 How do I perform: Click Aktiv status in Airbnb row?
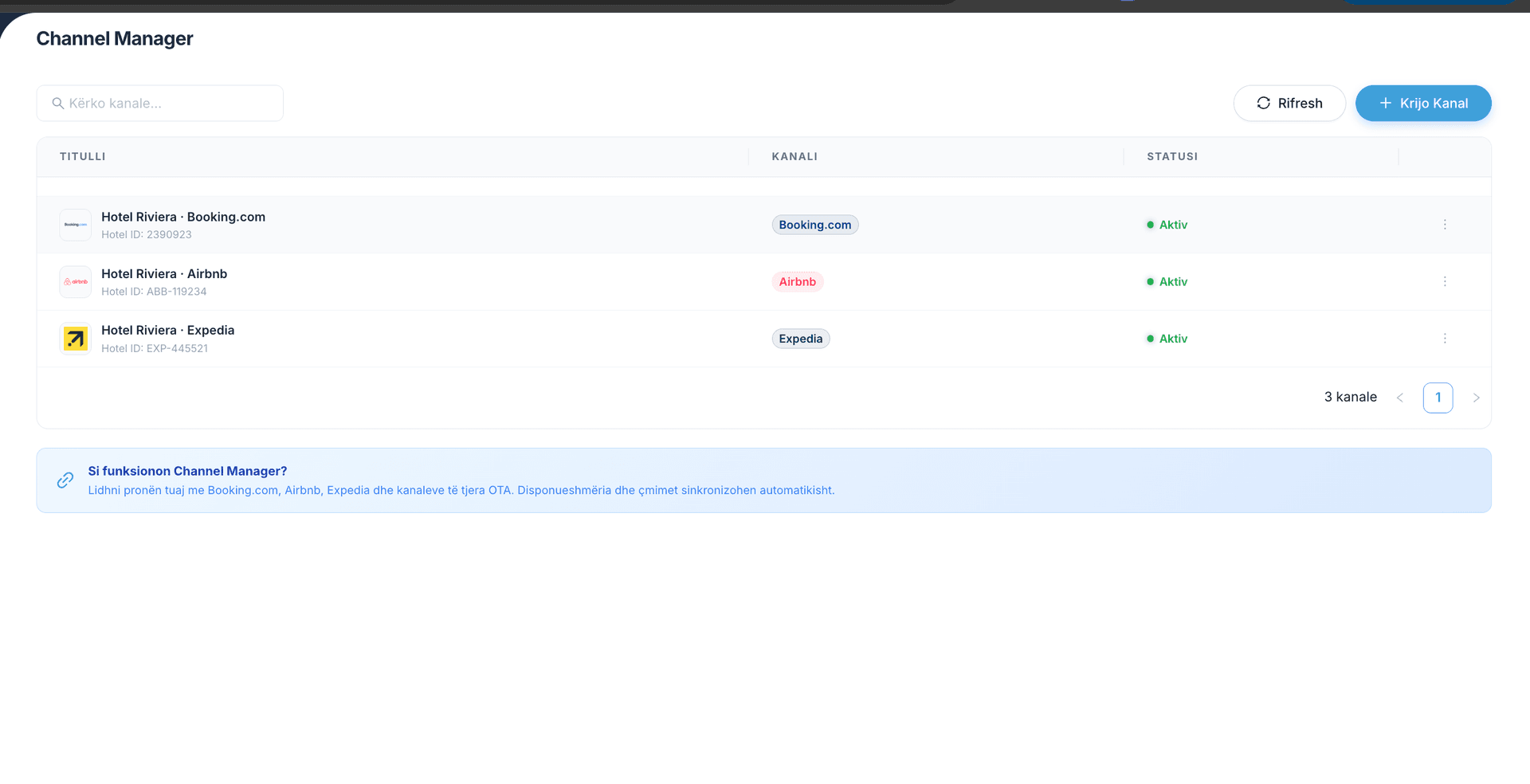pos(1167,282)
